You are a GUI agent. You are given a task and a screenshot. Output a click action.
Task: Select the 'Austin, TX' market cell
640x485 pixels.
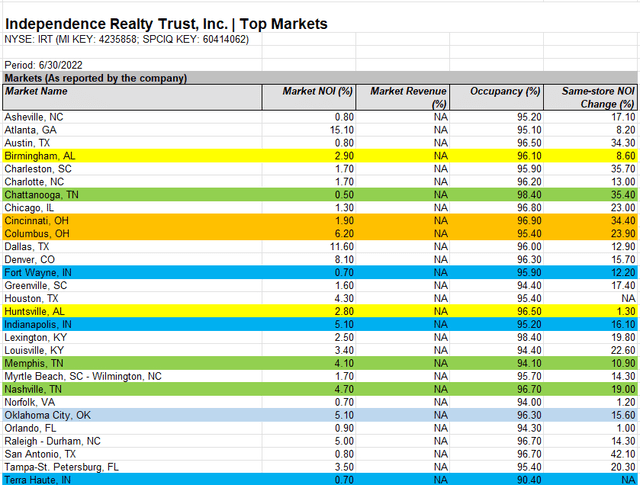tap(132, 143)
